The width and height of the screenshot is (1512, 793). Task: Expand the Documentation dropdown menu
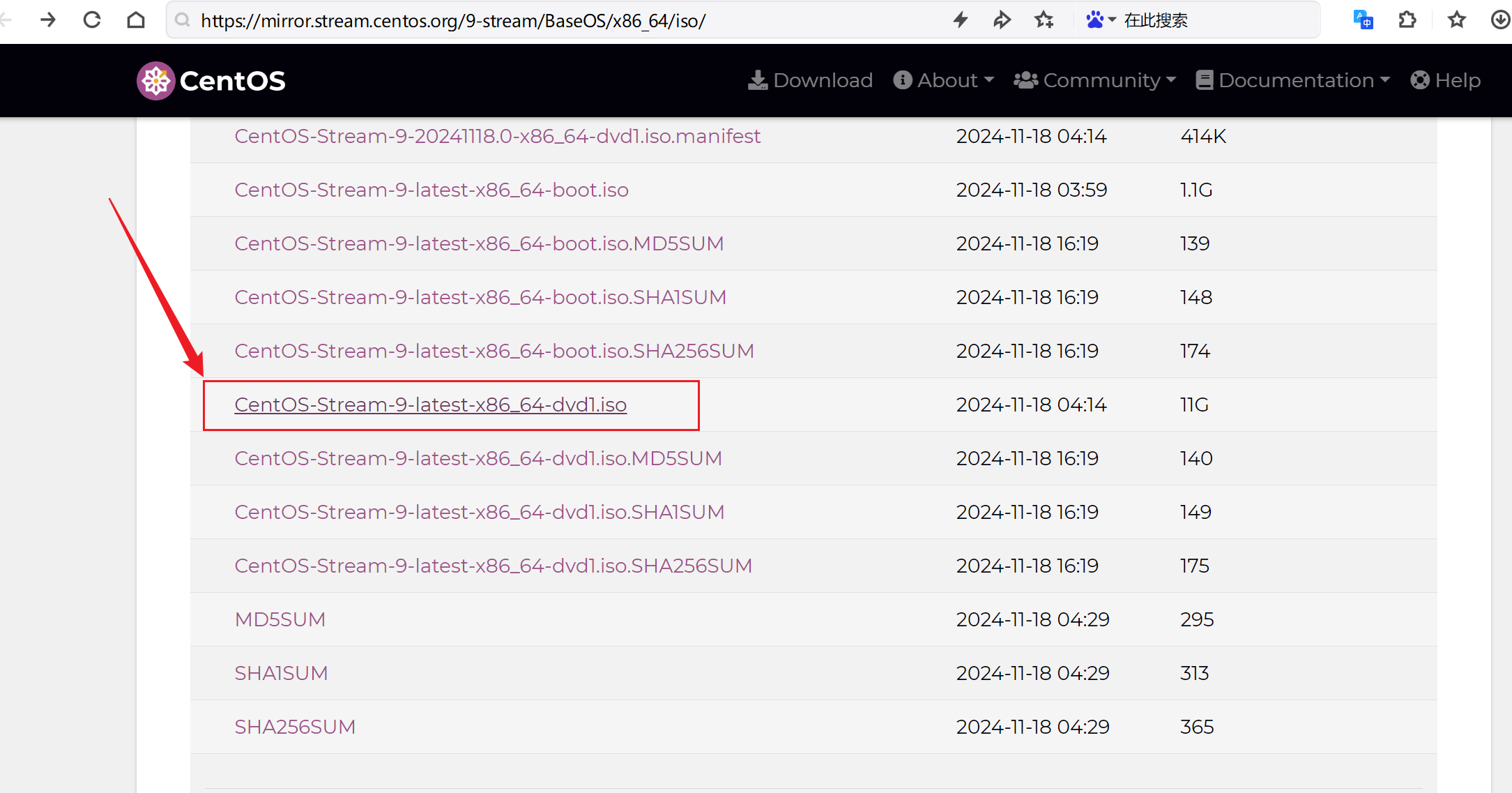coord(1293,80)
